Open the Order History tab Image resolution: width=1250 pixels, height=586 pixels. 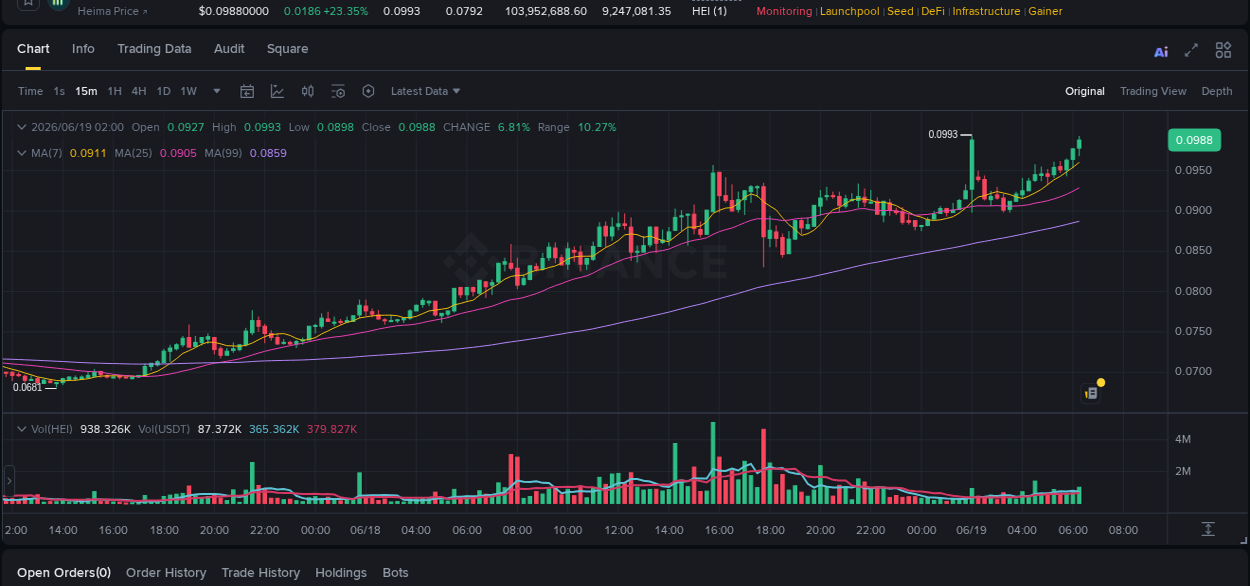(x=166, y=573)
